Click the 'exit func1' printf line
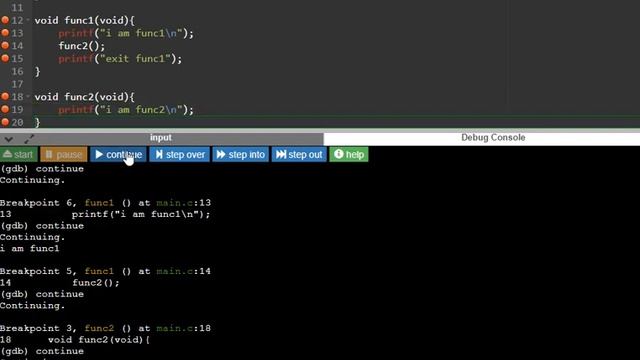Screen dimensions: 640x360 coord(120,59)
